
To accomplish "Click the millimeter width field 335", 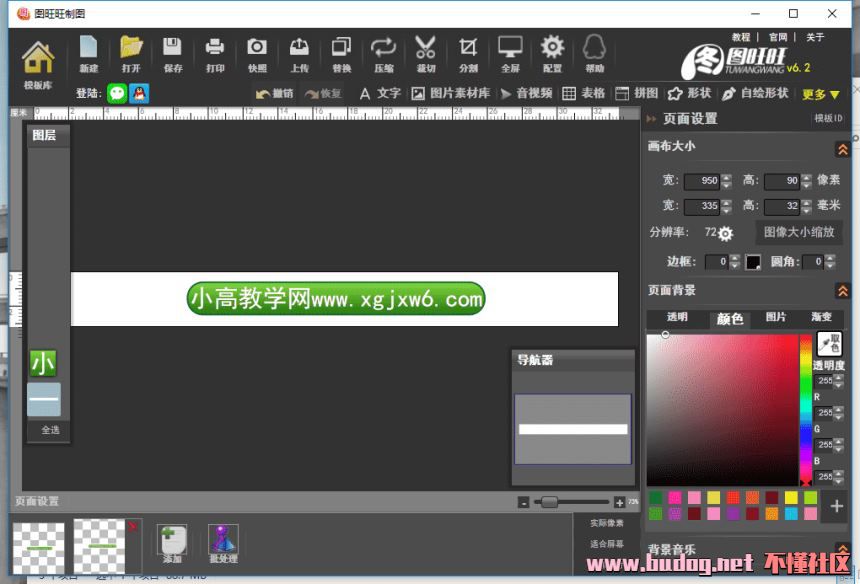I will (x=702, y=206).
